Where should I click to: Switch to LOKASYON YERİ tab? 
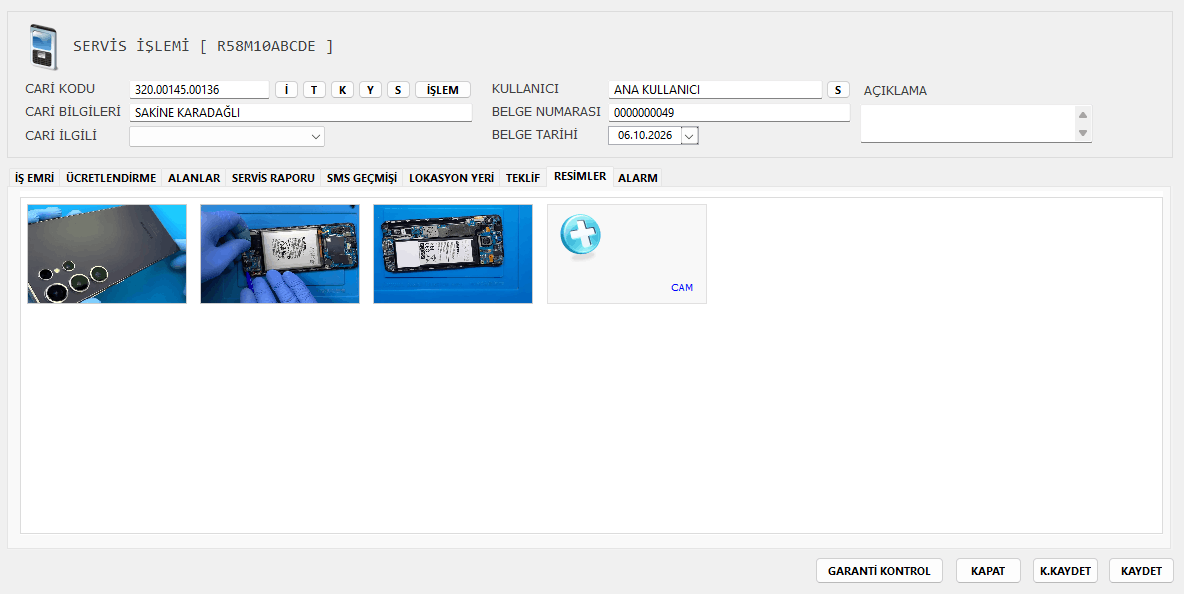coord(452,178)
